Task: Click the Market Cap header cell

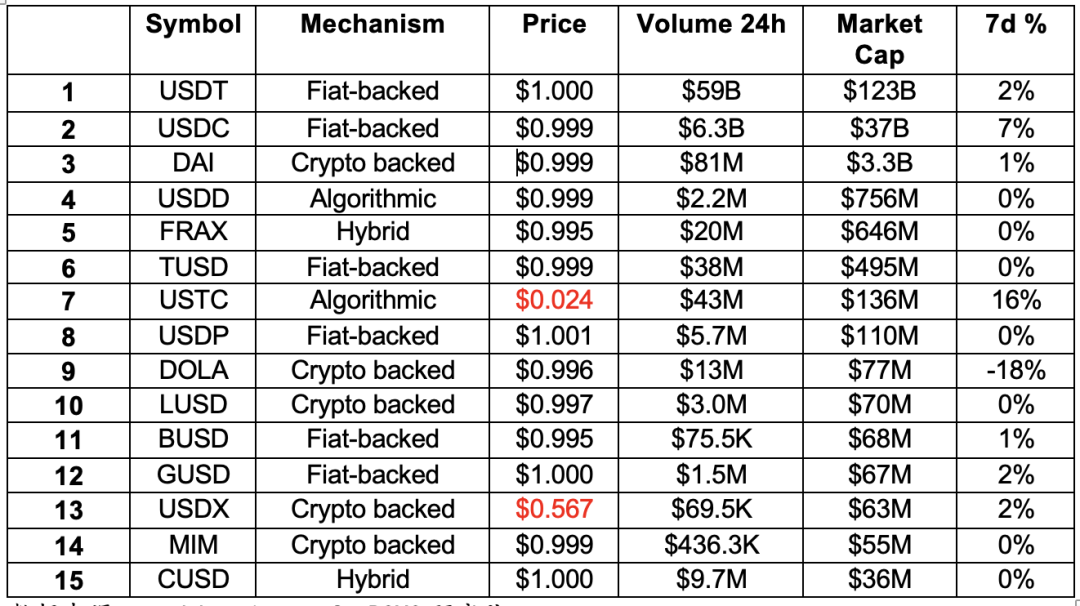Action: tap(880, 40)
